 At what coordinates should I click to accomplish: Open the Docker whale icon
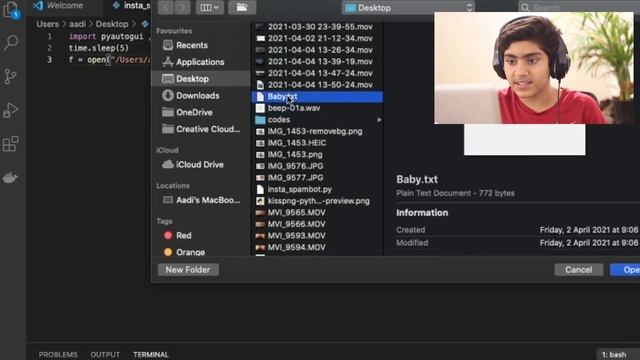[x=11, y=178]
